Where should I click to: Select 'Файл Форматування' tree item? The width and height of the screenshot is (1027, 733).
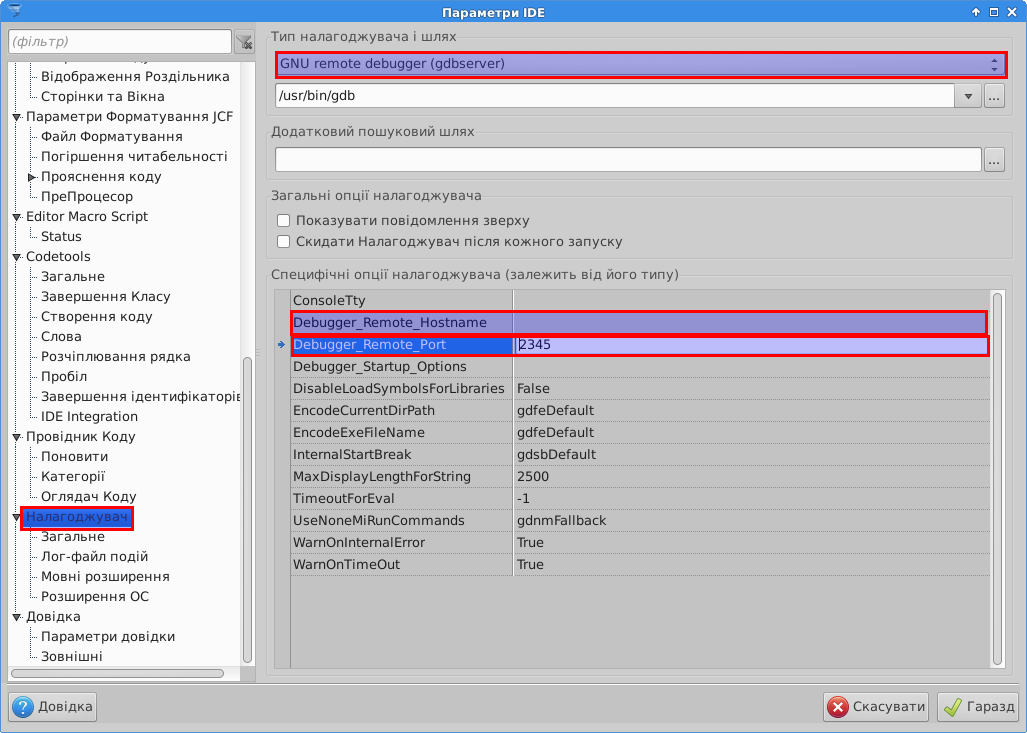point(112,137)
